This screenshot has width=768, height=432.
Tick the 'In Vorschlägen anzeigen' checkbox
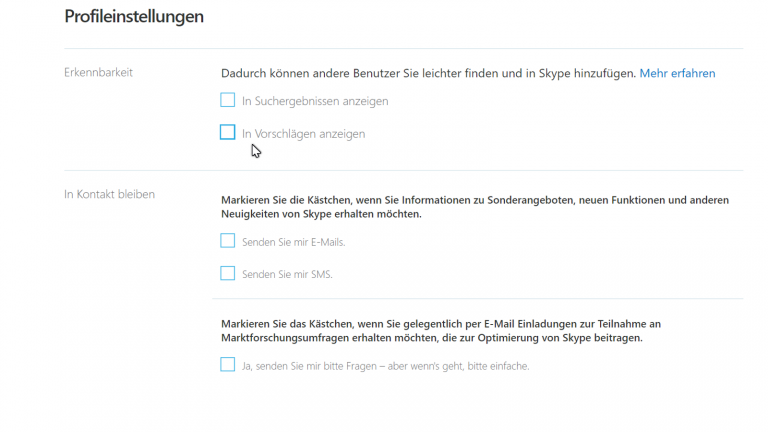(x=228, y=132)
